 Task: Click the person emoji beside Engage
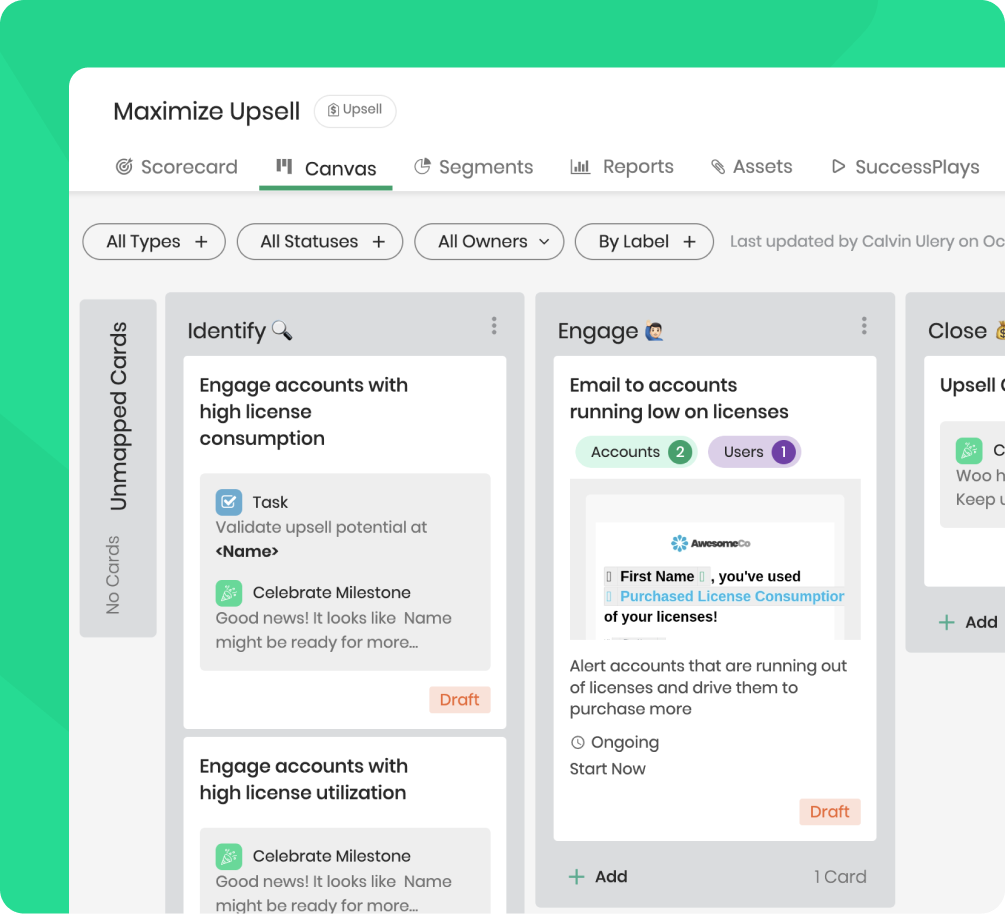point(654,331)
